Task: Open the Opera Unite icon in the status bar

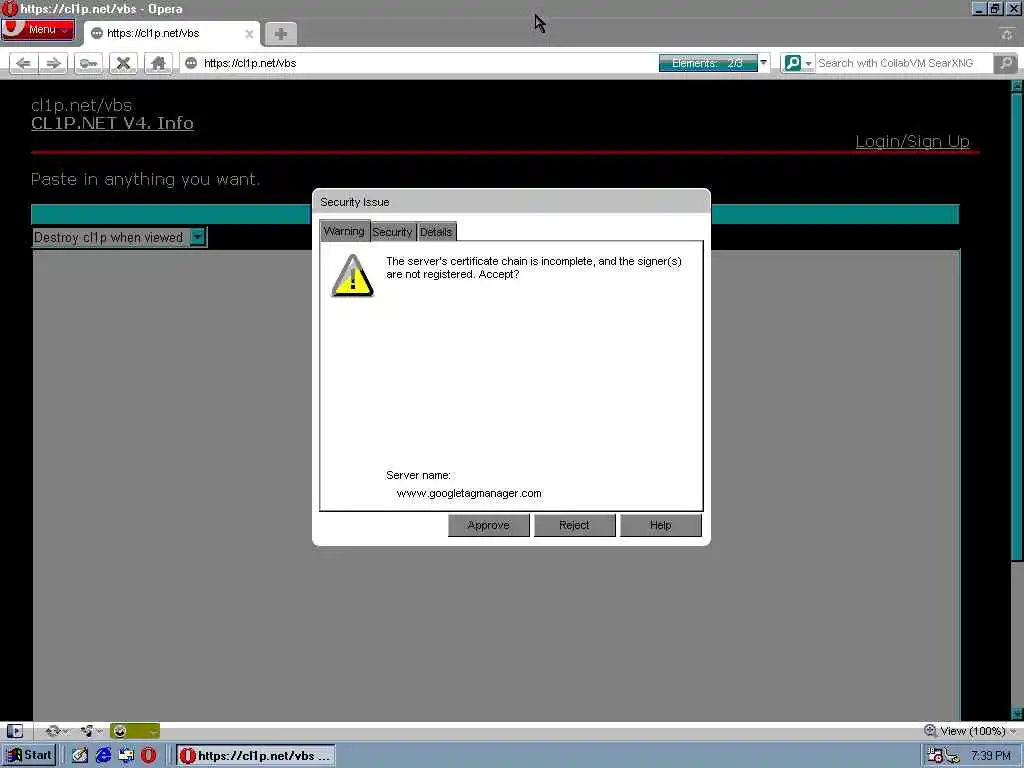Action: [x=90, y=731]
